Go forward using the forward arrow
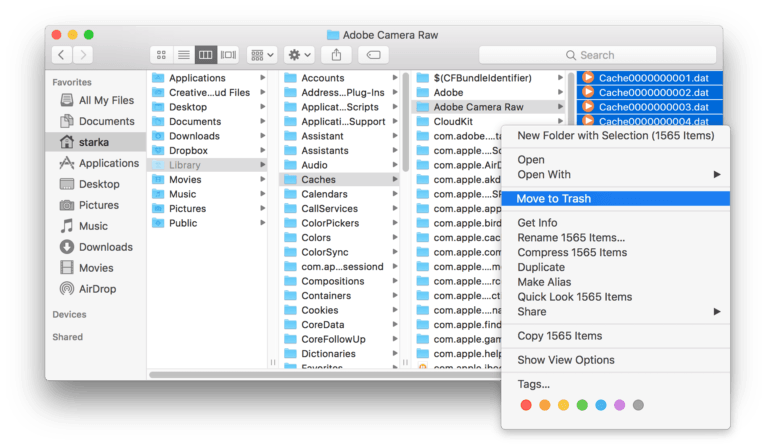Viewport: 768px width, 445px height. coord(83,55)
